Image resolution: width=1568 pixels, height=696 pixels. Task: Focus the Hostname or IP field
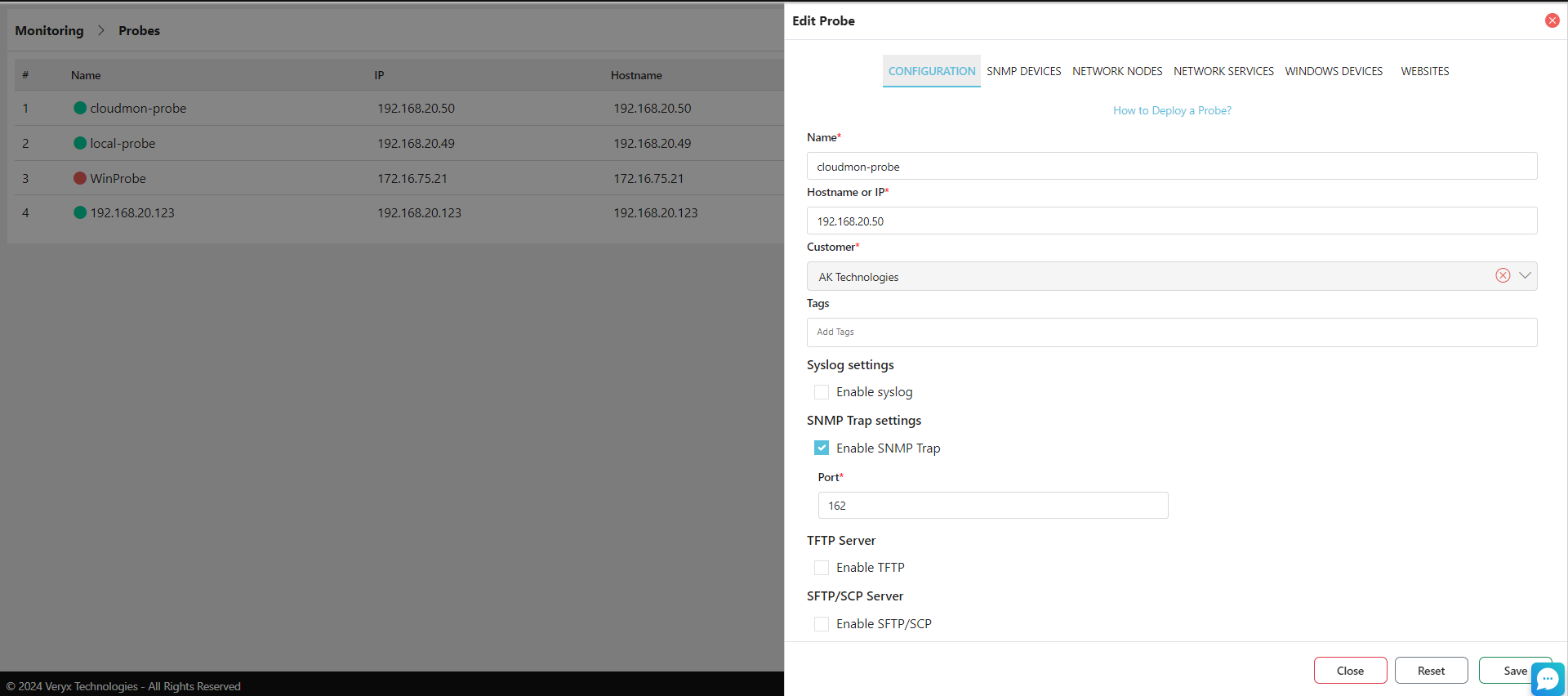[1172, 221]
